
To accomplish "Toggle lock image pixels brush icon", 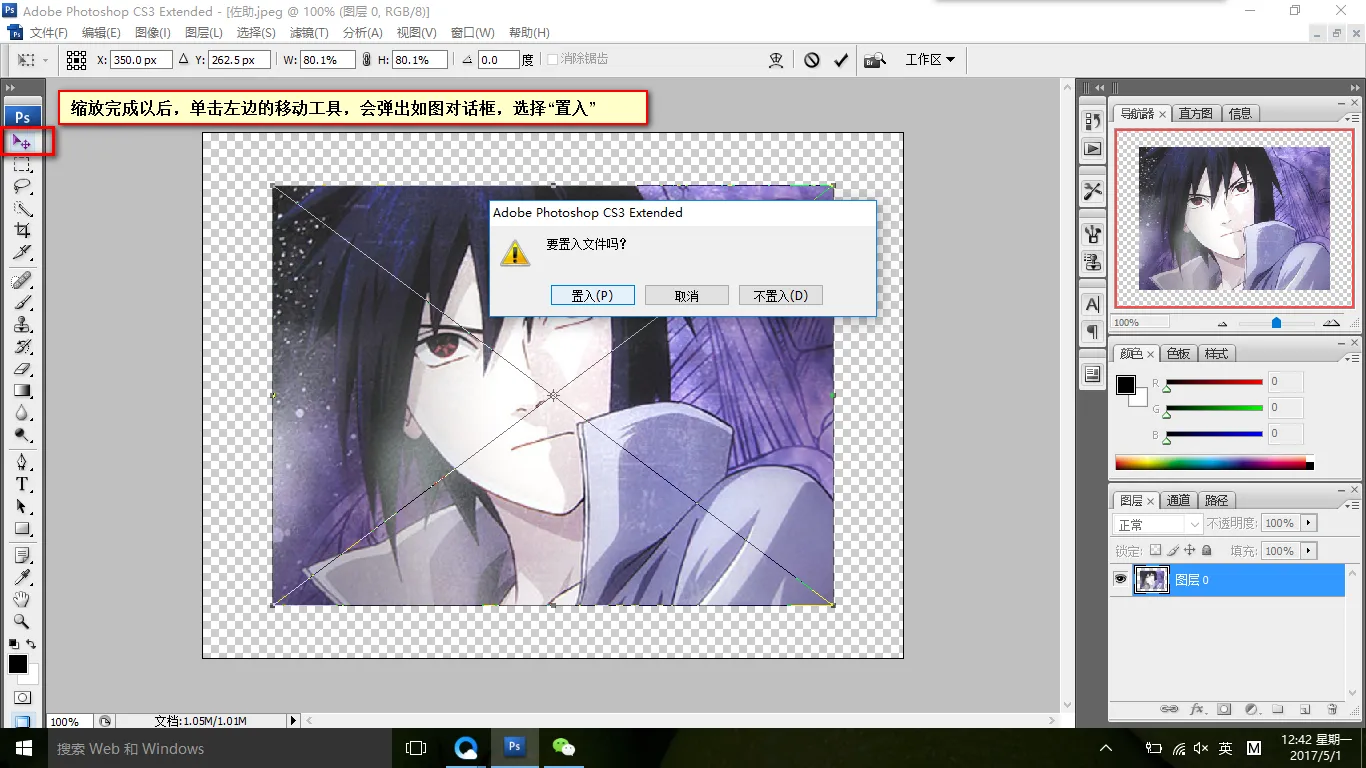I will [1173, 550].
